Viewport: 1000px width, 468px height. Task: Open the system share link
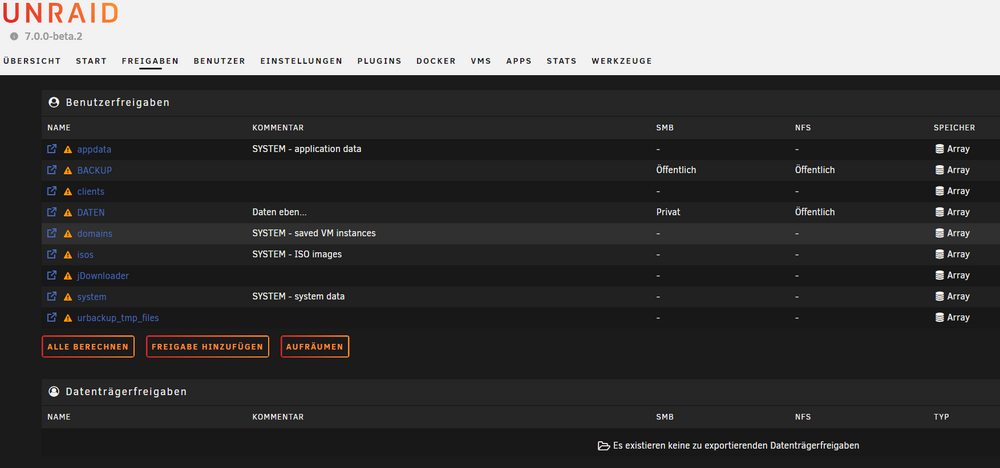tap(92, 296)
